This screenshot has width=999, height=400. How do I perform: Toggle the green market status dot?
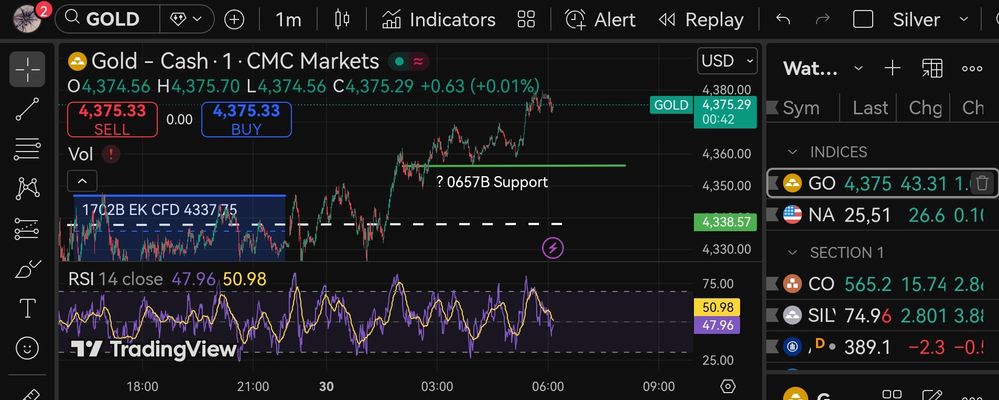399,61
